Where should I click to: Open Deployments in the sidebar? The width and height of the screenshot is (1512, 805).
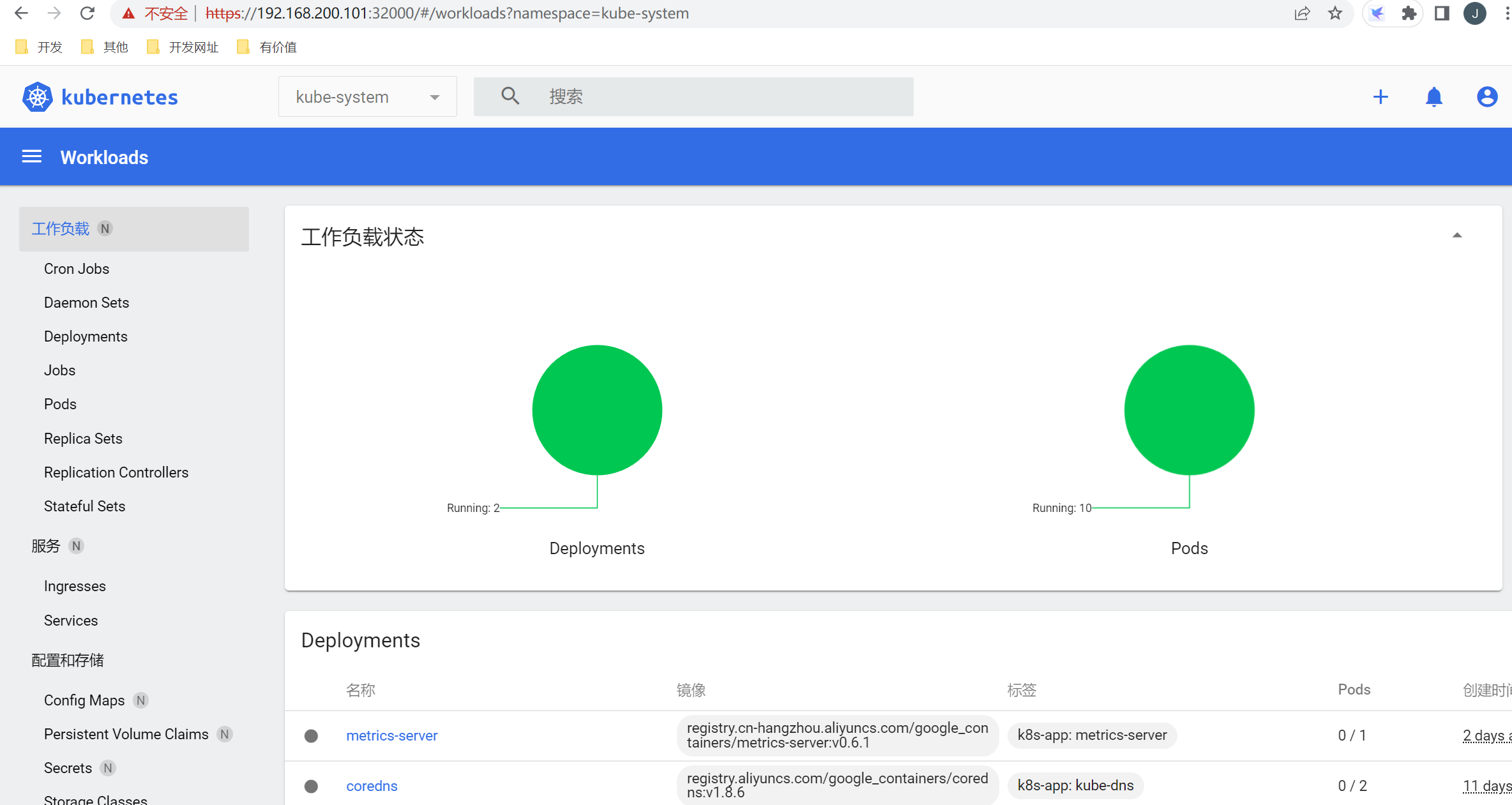(86, 336)
